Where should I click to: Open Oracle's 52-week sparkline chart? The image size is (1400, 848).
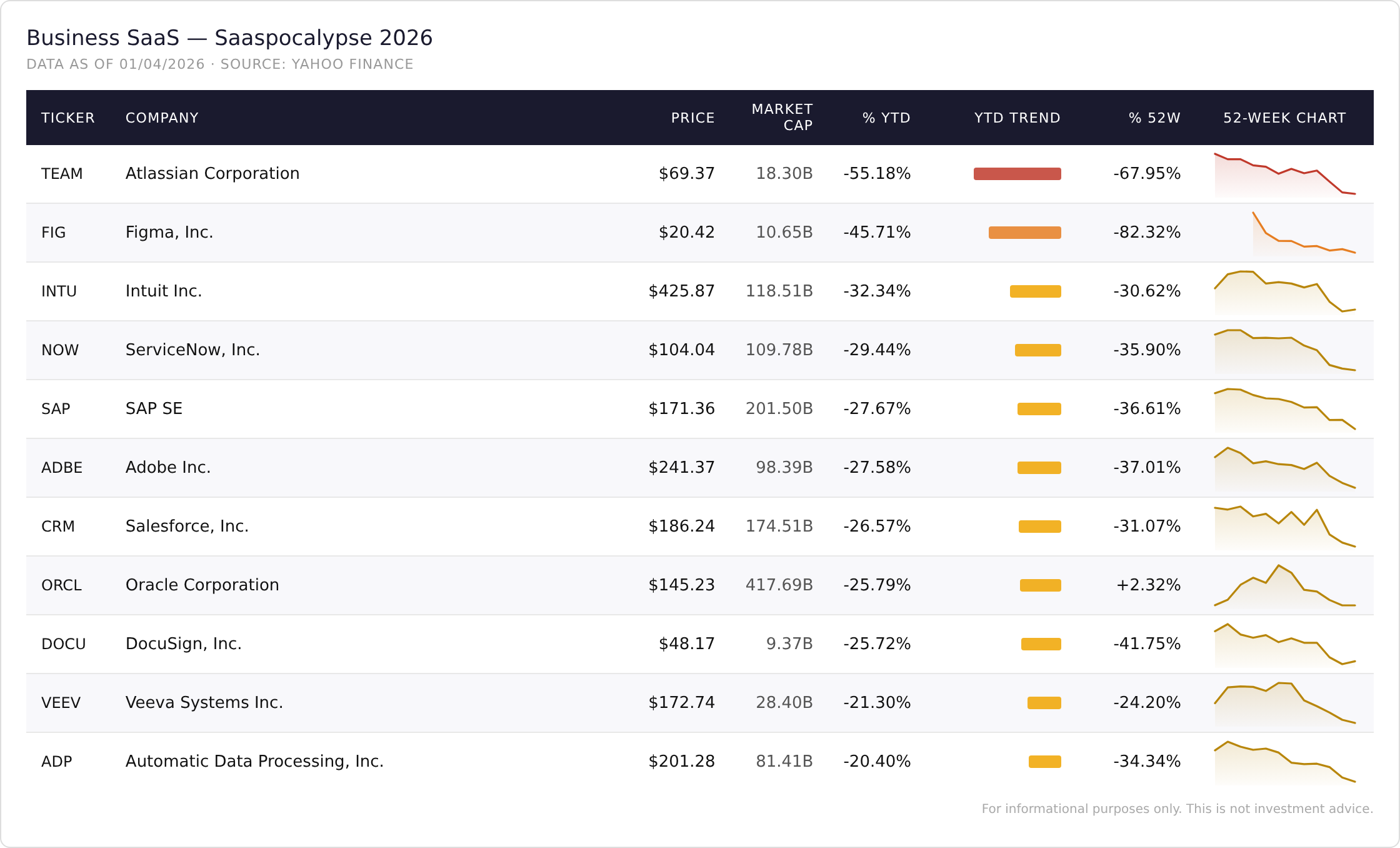click(1285, 586)
